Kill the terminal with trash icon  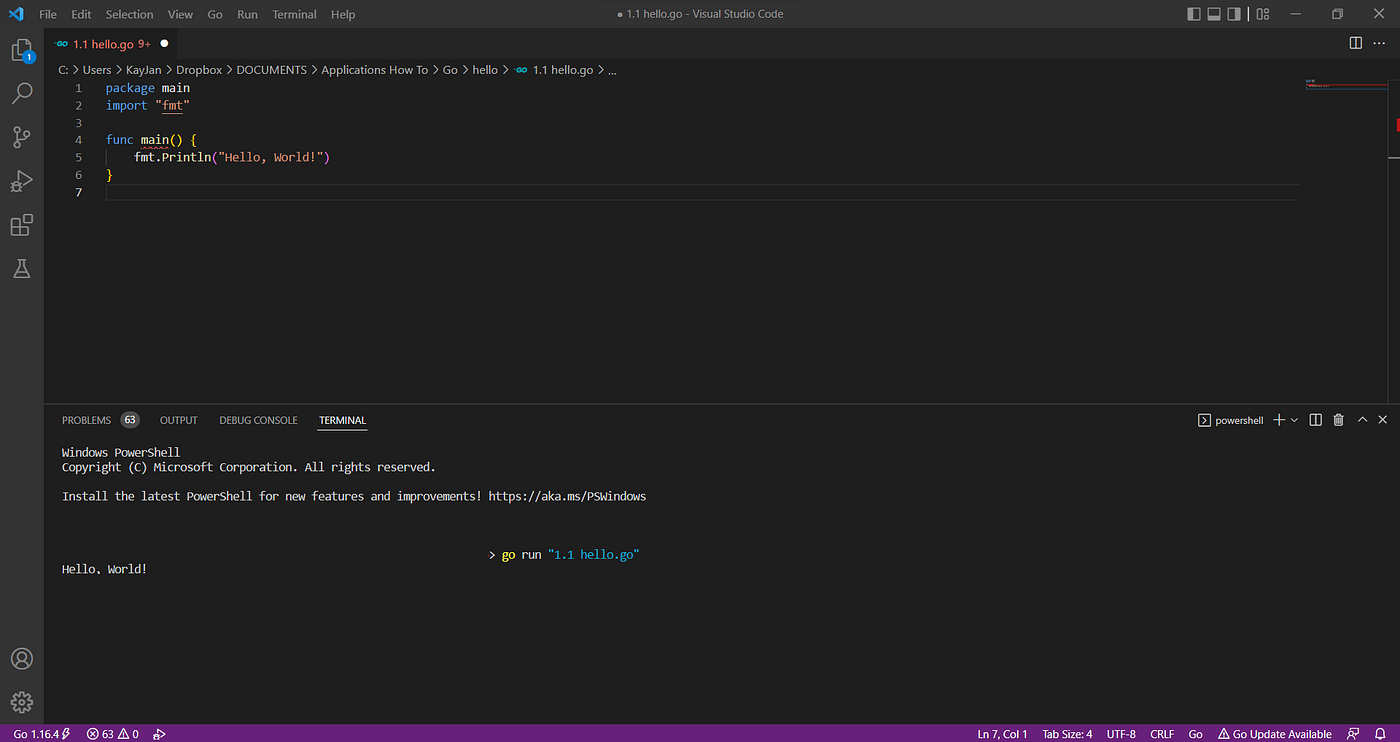[x=1338, y=420]
